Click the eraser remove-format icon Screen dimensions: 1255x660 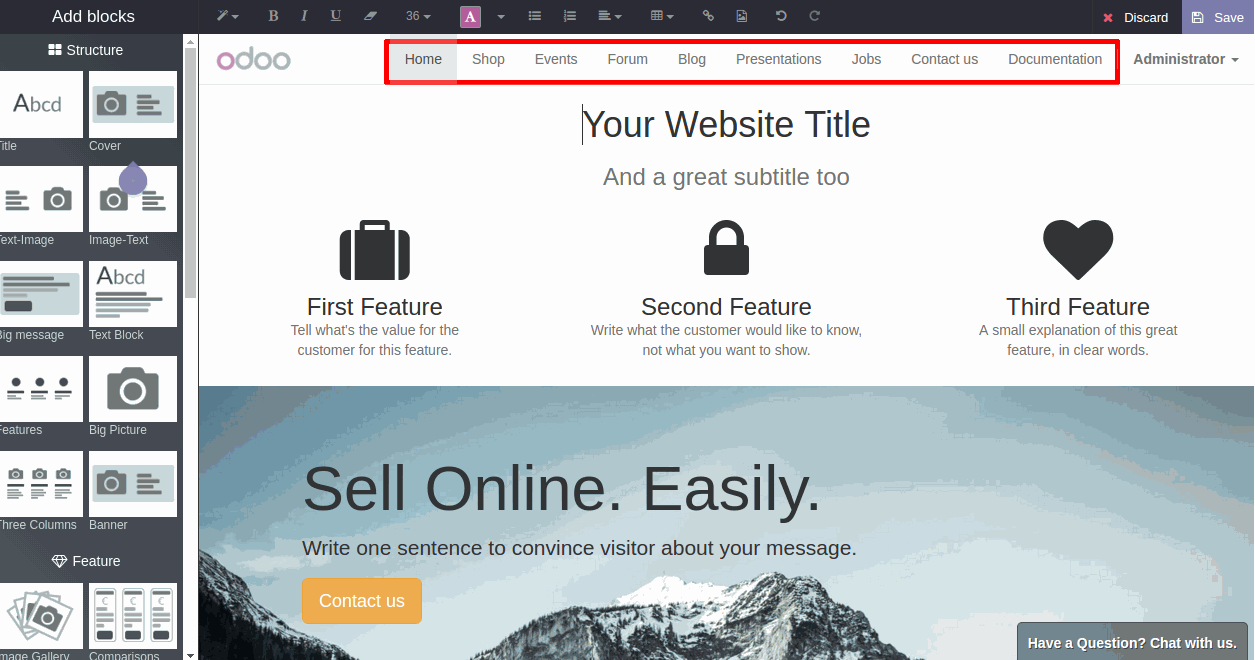370,16
